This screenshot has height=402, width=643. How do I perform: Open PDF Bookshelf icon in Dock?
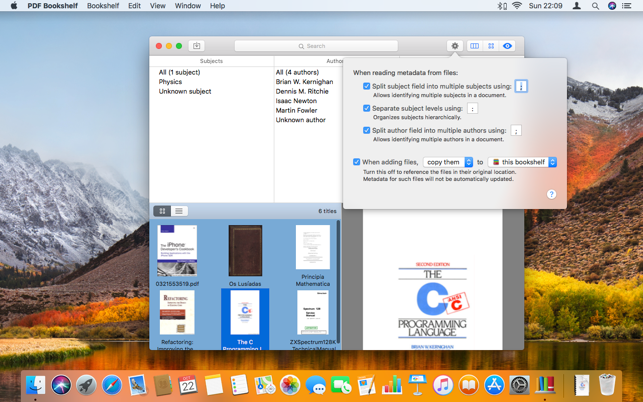pyautogui.click(x=545, y=386)
